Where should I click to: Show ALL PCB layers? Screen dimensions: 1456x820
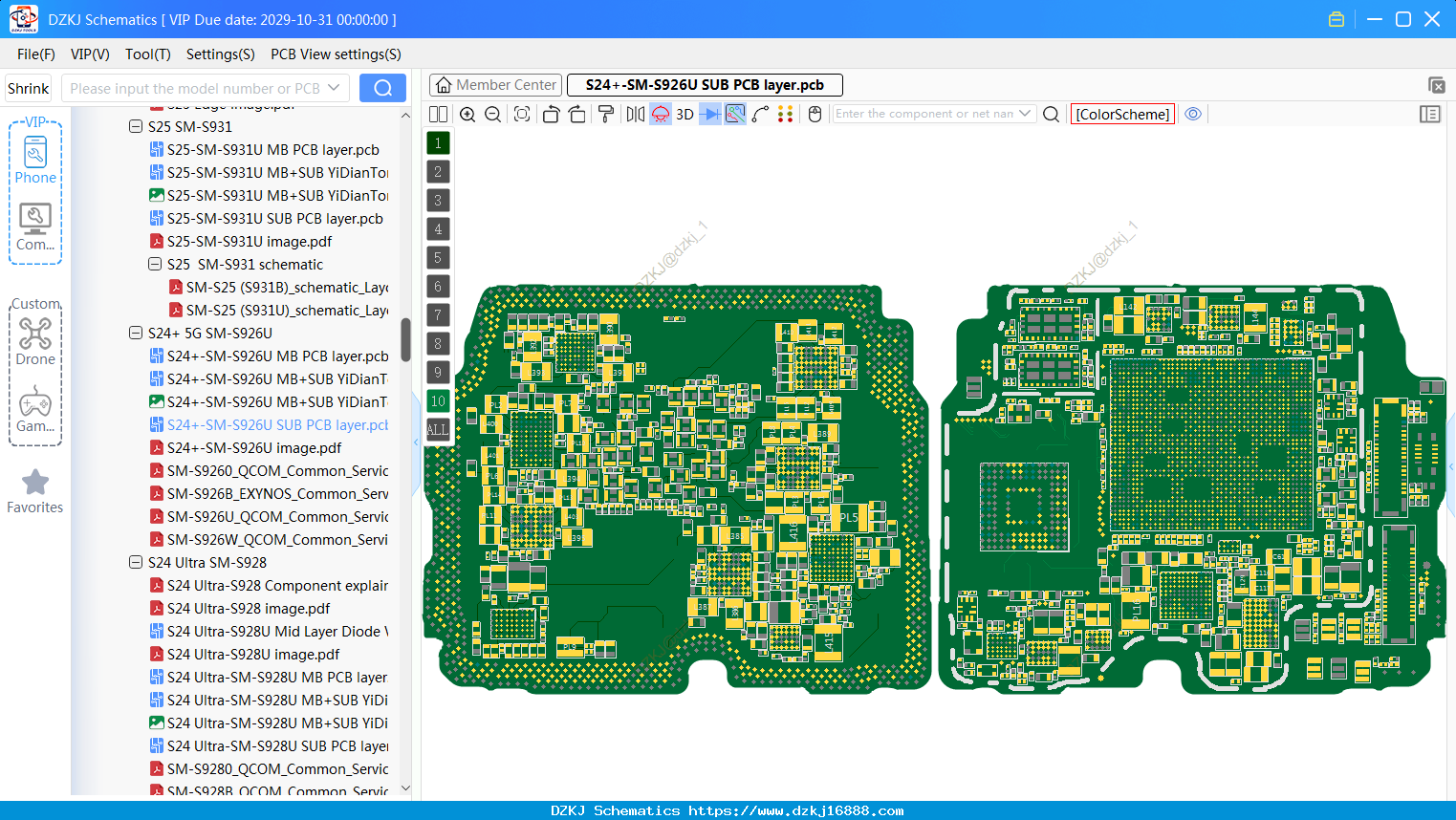tap(438, 429)
